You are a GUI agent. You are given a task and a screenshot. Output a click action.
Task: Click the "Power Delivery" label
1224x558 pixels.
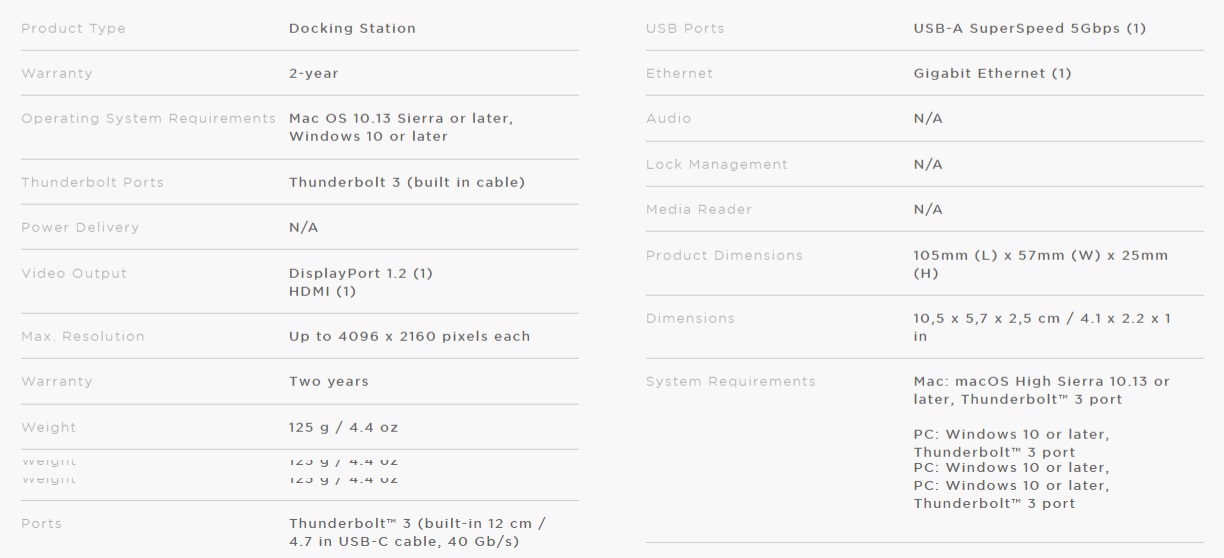pos(80,227)
